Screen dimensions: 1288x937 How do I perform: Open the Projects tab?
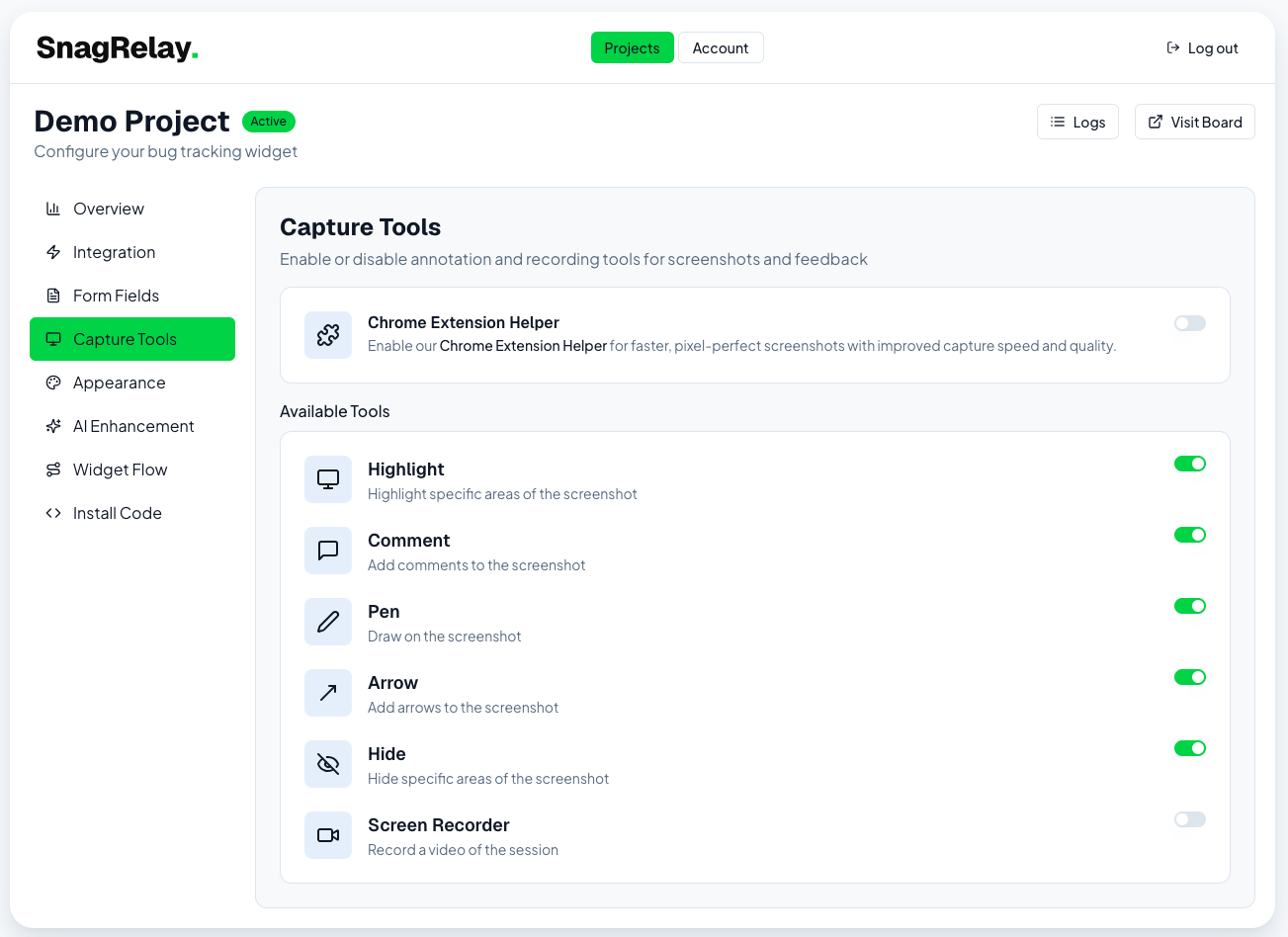pos(633,47)
